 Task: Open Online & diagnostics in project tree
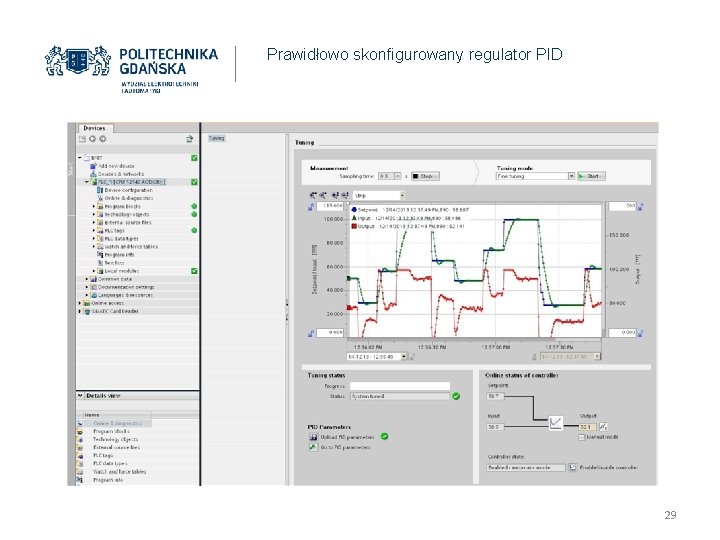129,198
